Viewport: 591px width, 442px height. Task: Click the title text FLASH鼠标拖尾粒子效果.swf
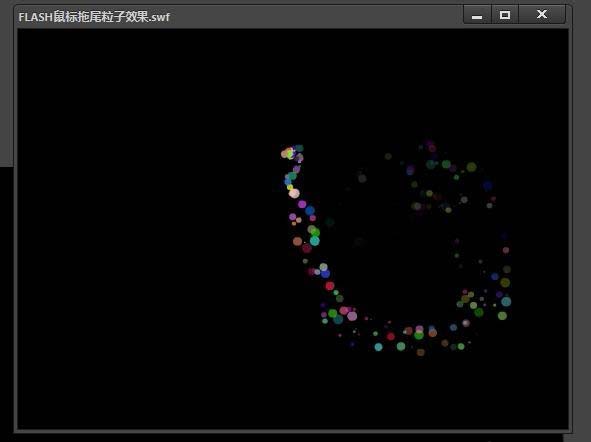94,17
